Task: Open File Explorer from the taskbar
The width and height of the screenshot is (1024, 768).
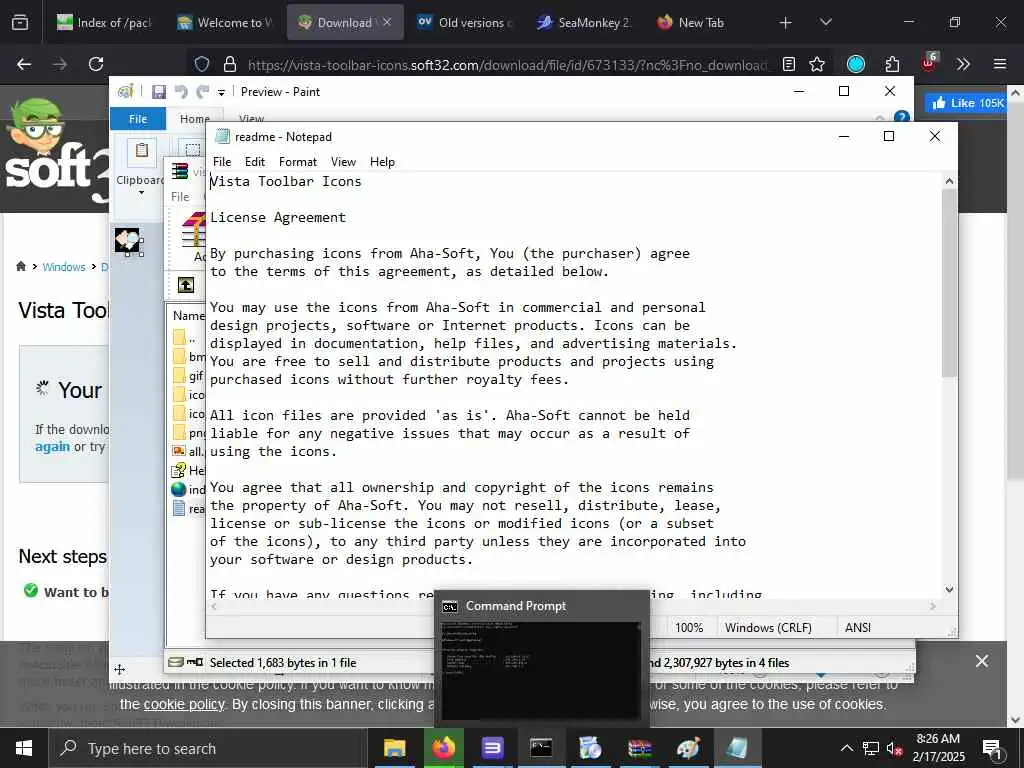Action: click(x=394, y=748)
